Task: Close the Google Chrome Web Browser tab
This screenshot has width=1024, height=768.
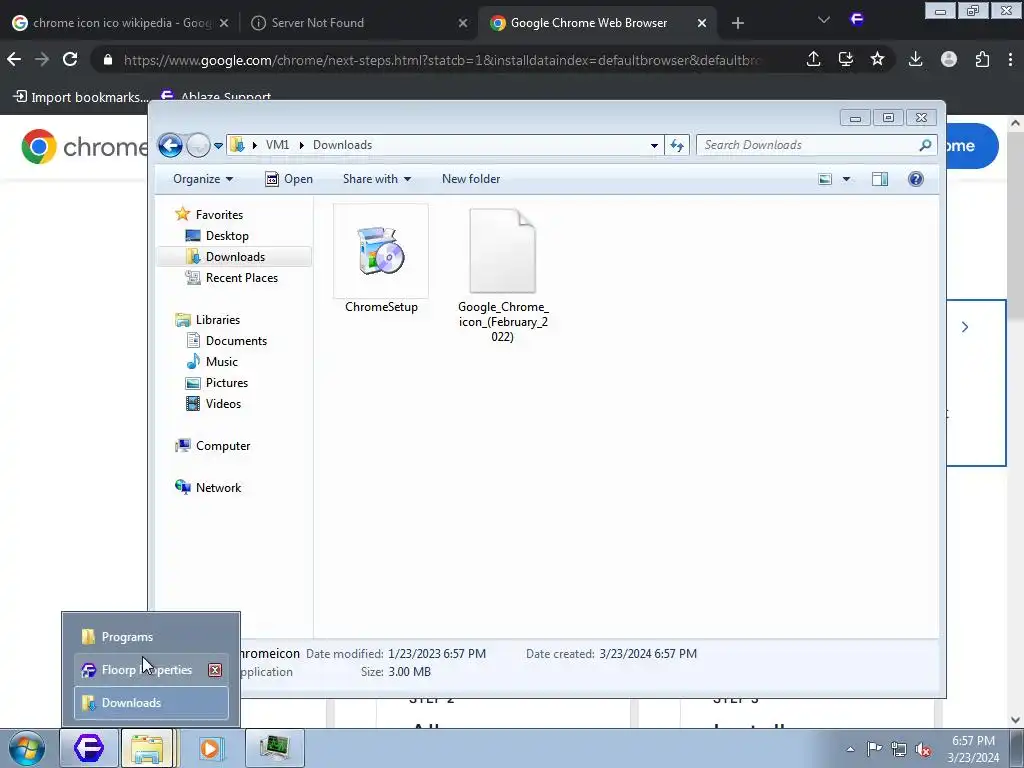Action: (x=701, y=23)
